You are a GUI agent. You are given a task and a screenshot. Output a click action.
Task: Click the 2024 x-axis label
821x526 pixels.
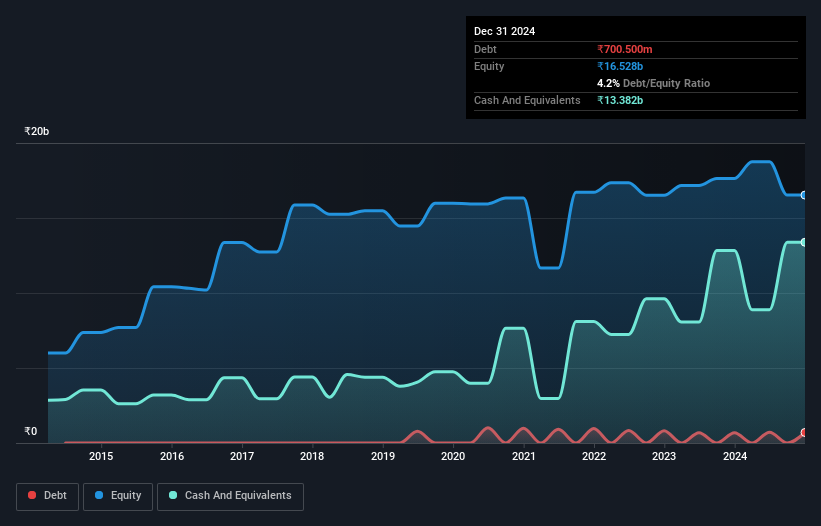[x=735, y=456]
